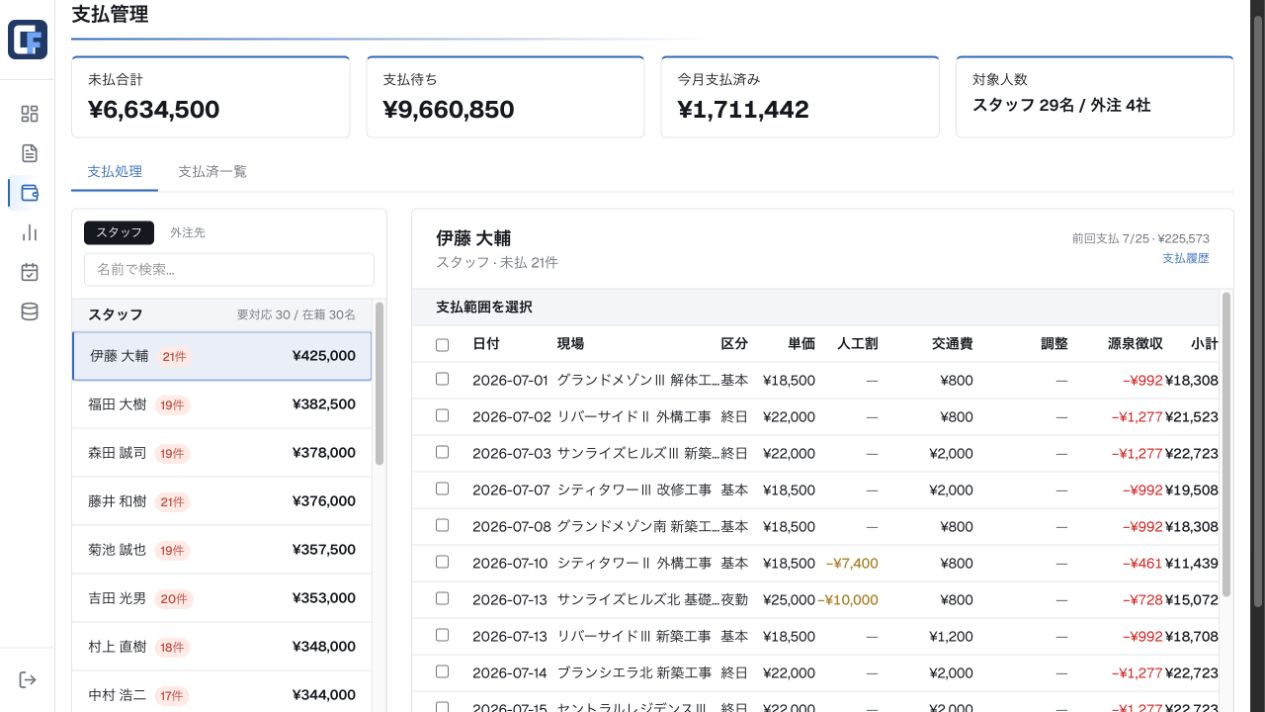The image size is (1265, 712).
Task: Click the 今月支払済み ¥1,711,442 card
Action: click(x=800, y=96)
